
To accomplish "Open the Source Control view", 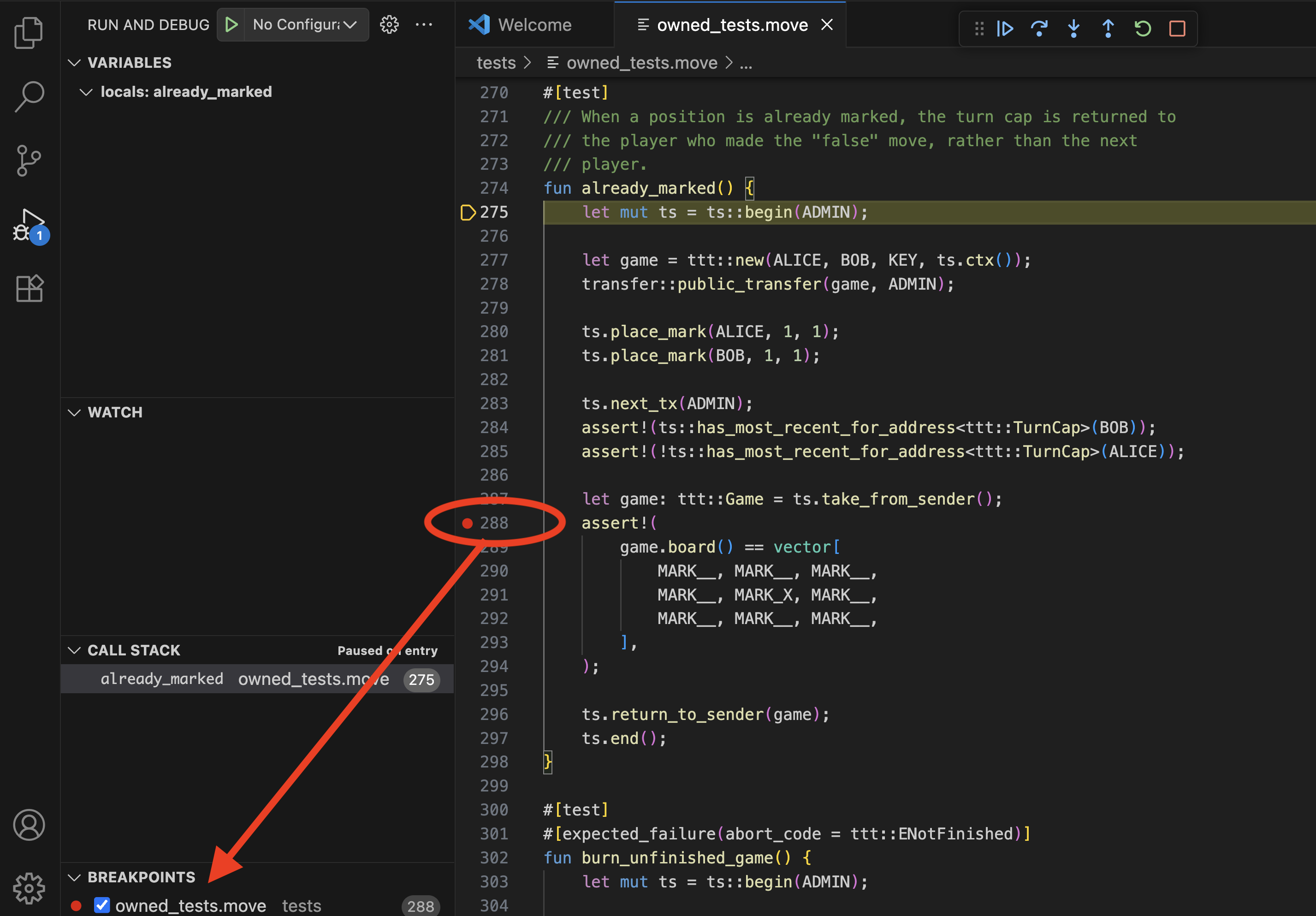I will tap(29, 161).
